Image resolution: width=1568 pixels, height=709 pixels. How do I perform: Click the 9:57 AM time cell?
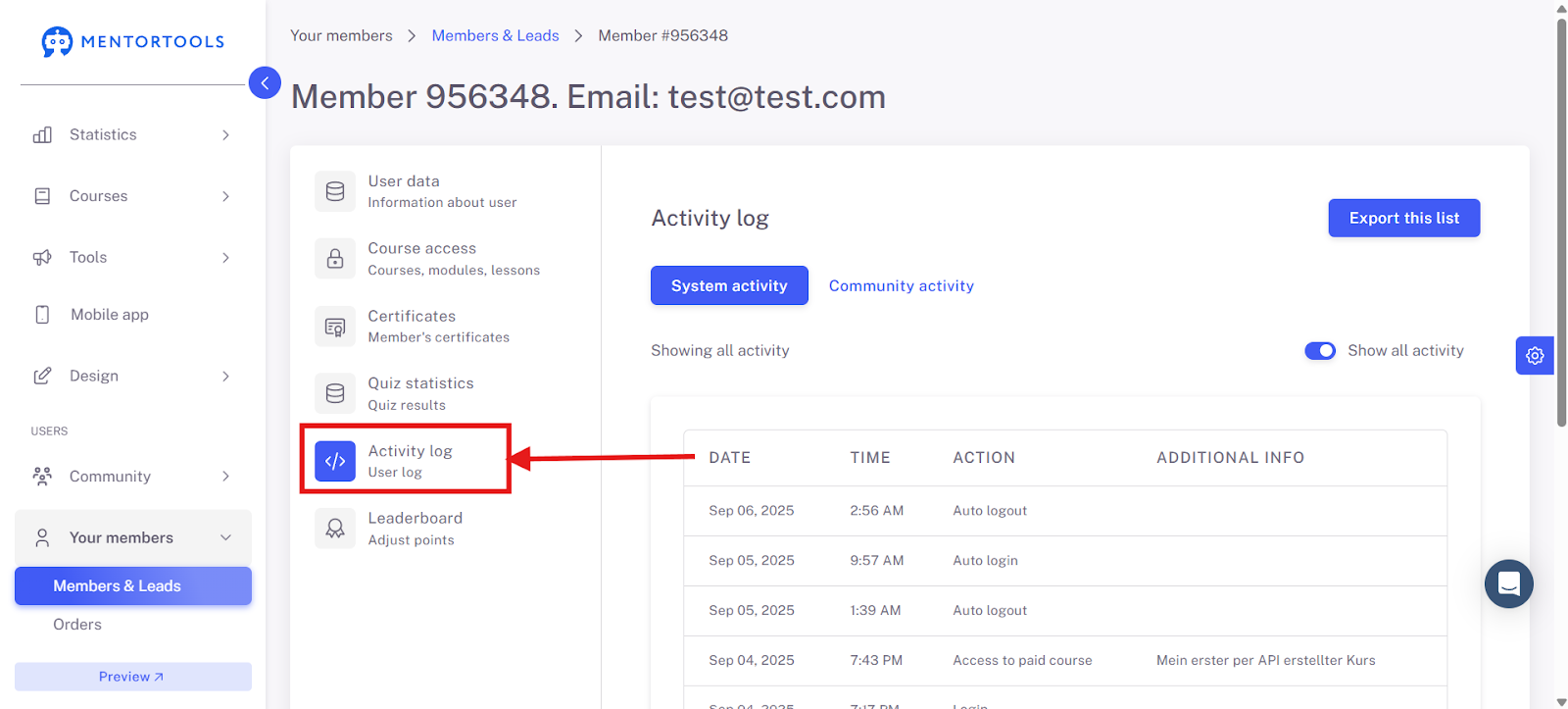877,561
